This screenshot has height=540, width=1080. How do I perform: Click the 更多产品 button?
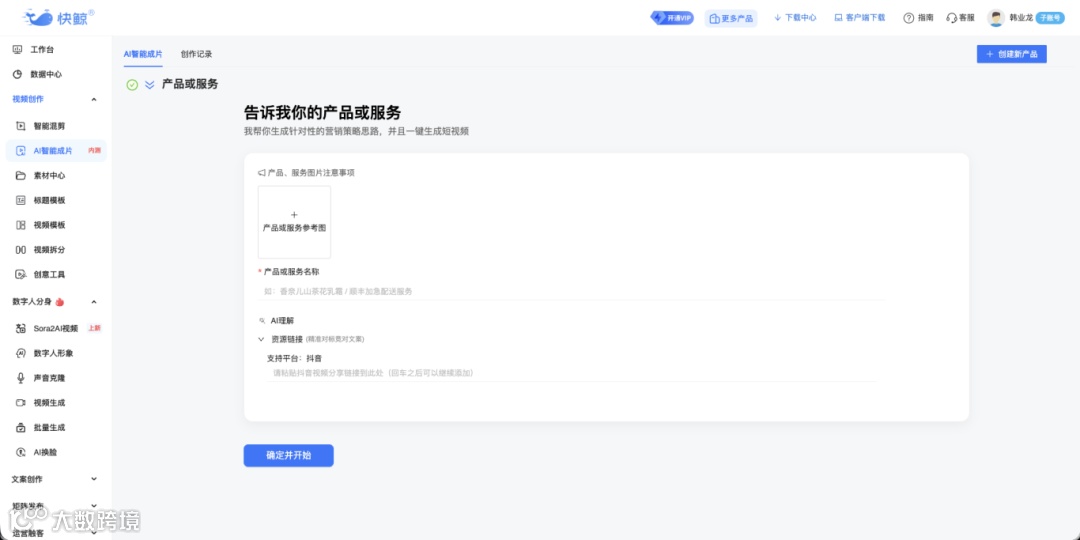(731, 19)
